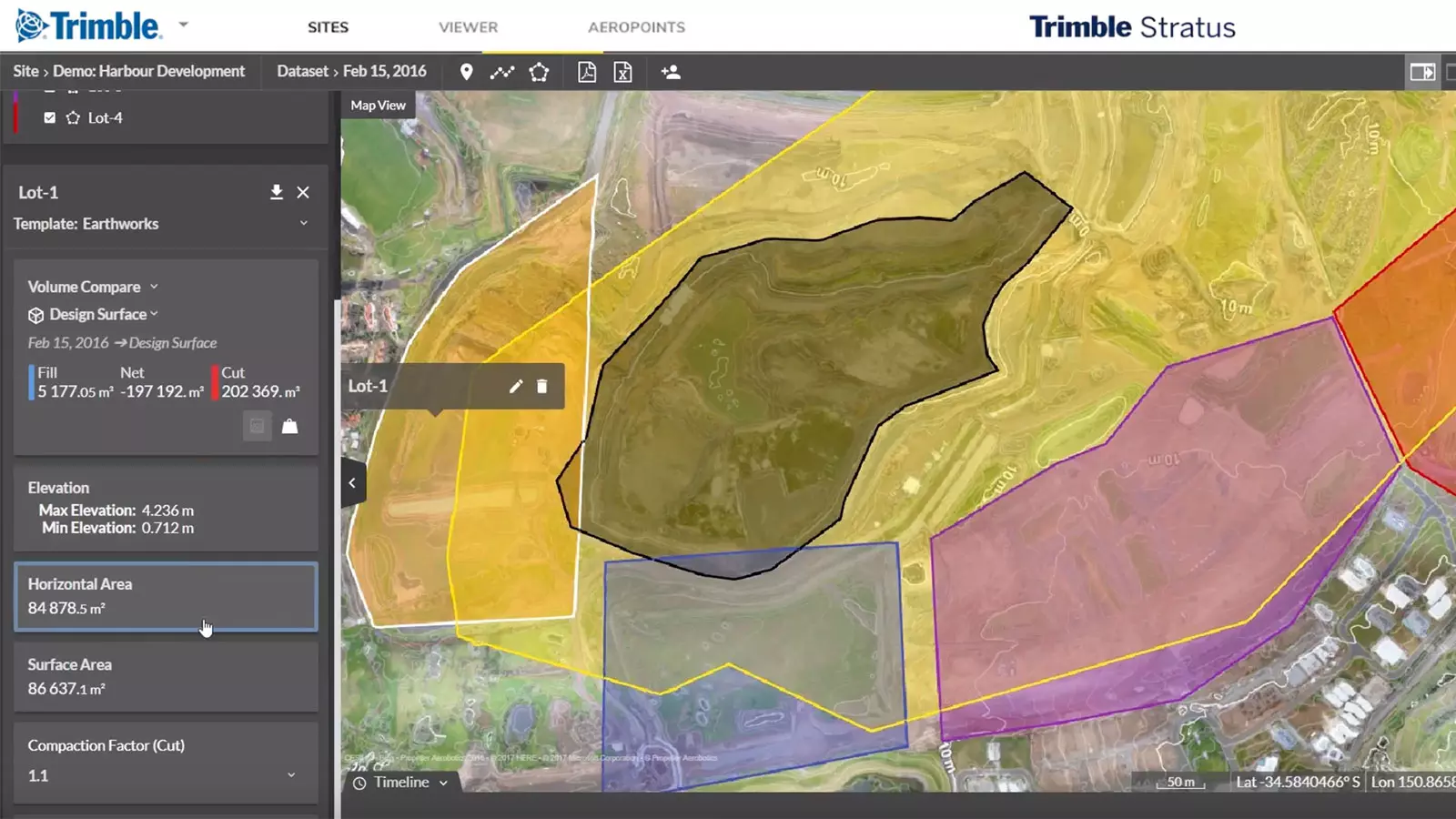Delete Lot-1 with the trash icon
1456x819 pixels.
[x=542, y=386]
